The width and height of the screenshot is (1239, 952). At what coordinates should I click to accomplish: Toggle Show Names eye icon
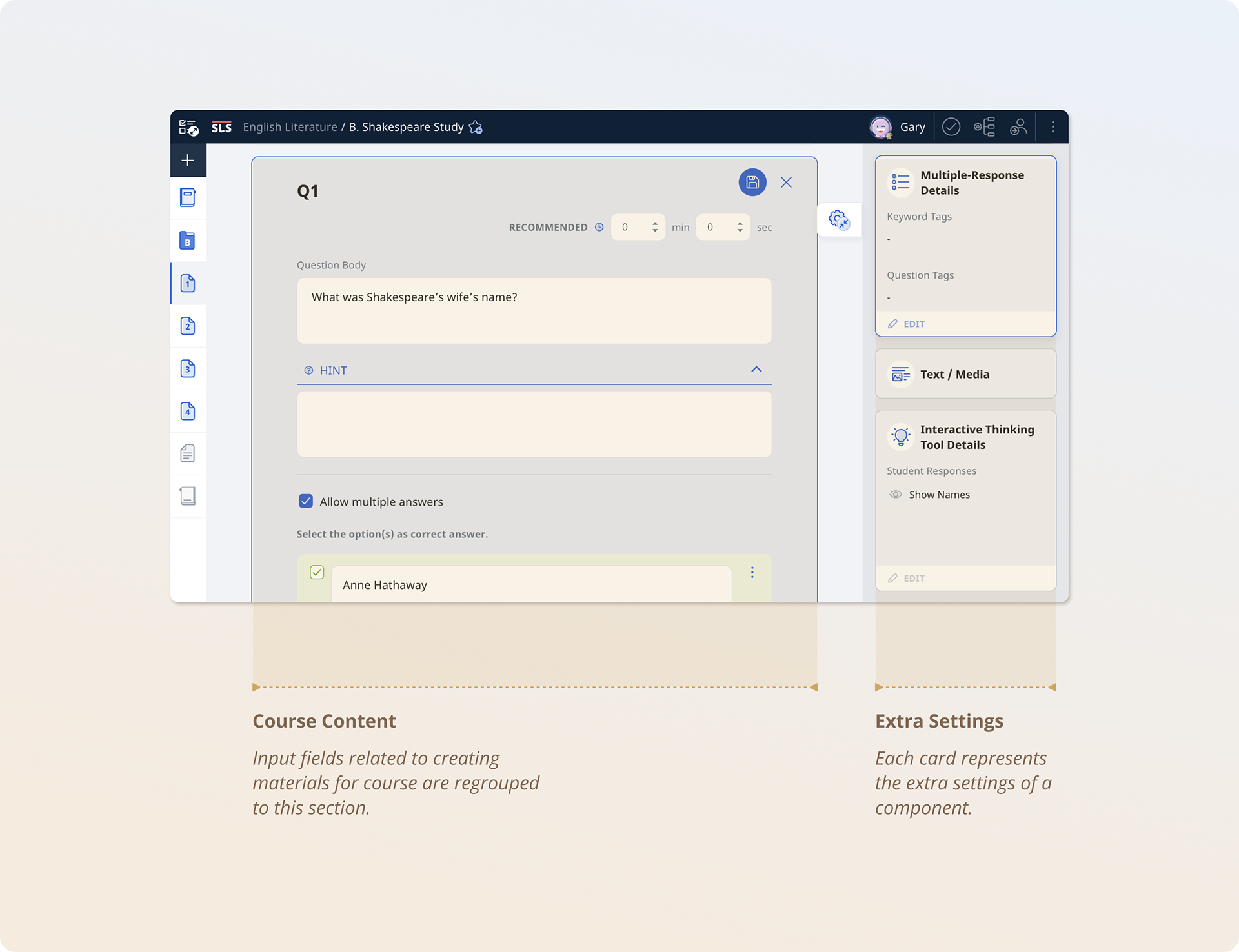[896, 495]
